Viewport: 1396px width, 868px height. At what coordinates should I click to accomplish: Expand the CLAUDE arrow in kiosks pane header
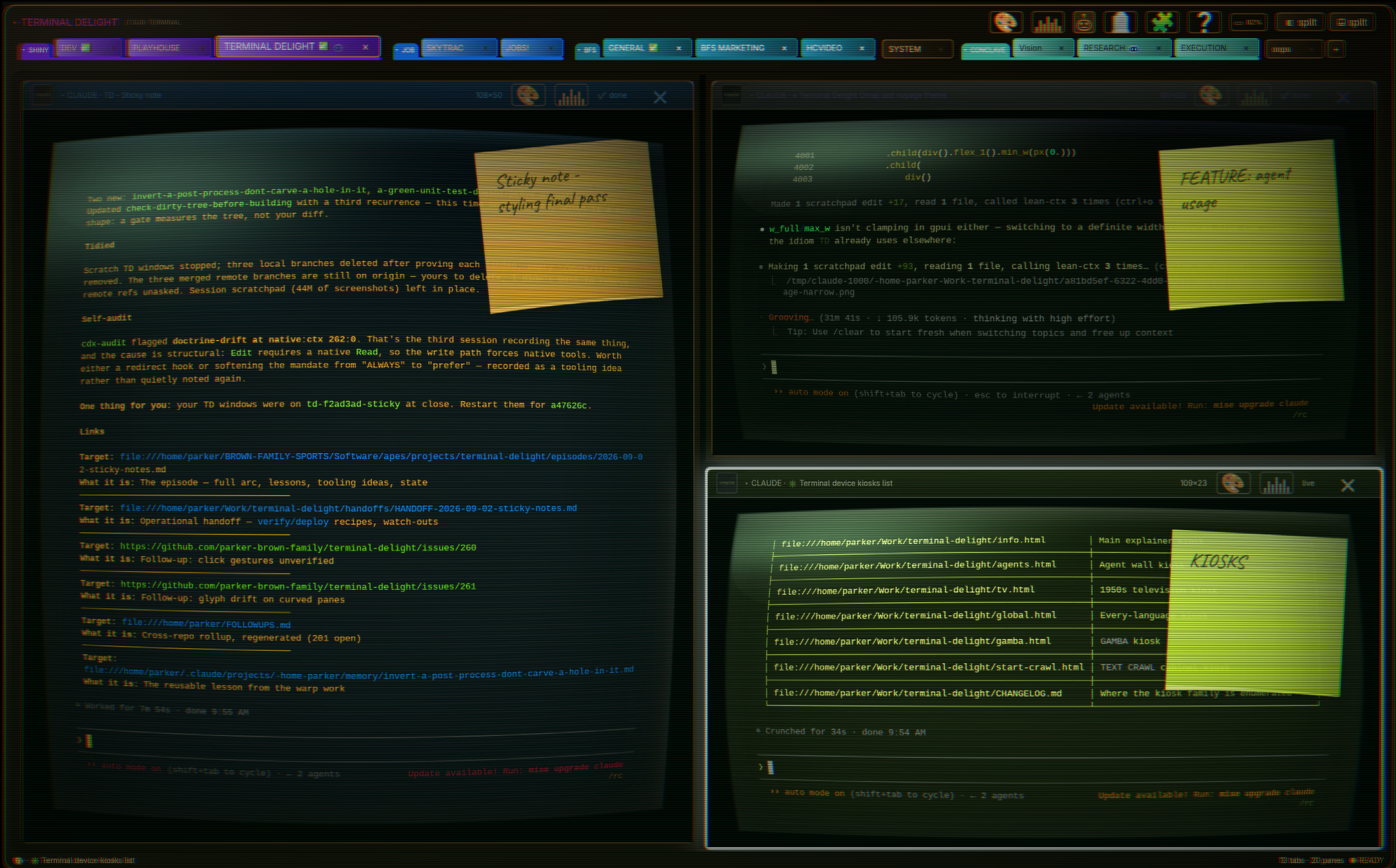point(747,483)
